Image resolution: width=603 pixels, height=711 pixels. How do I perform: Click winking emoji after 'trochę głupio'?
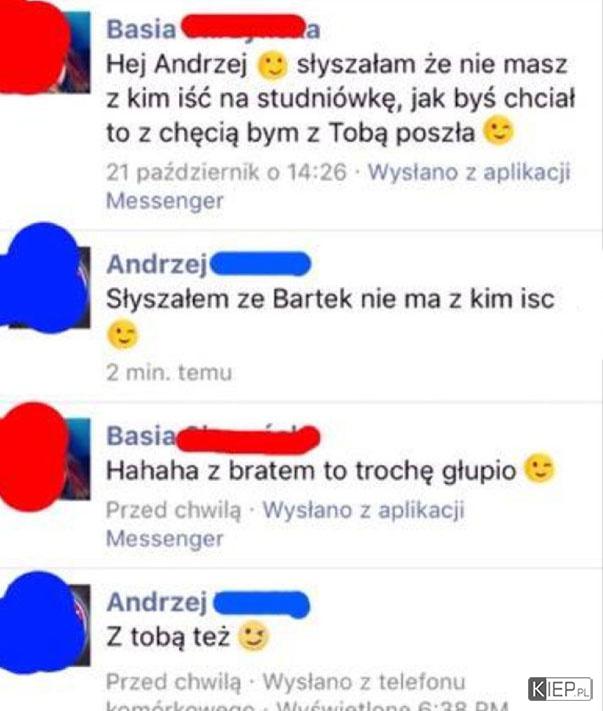539,468
